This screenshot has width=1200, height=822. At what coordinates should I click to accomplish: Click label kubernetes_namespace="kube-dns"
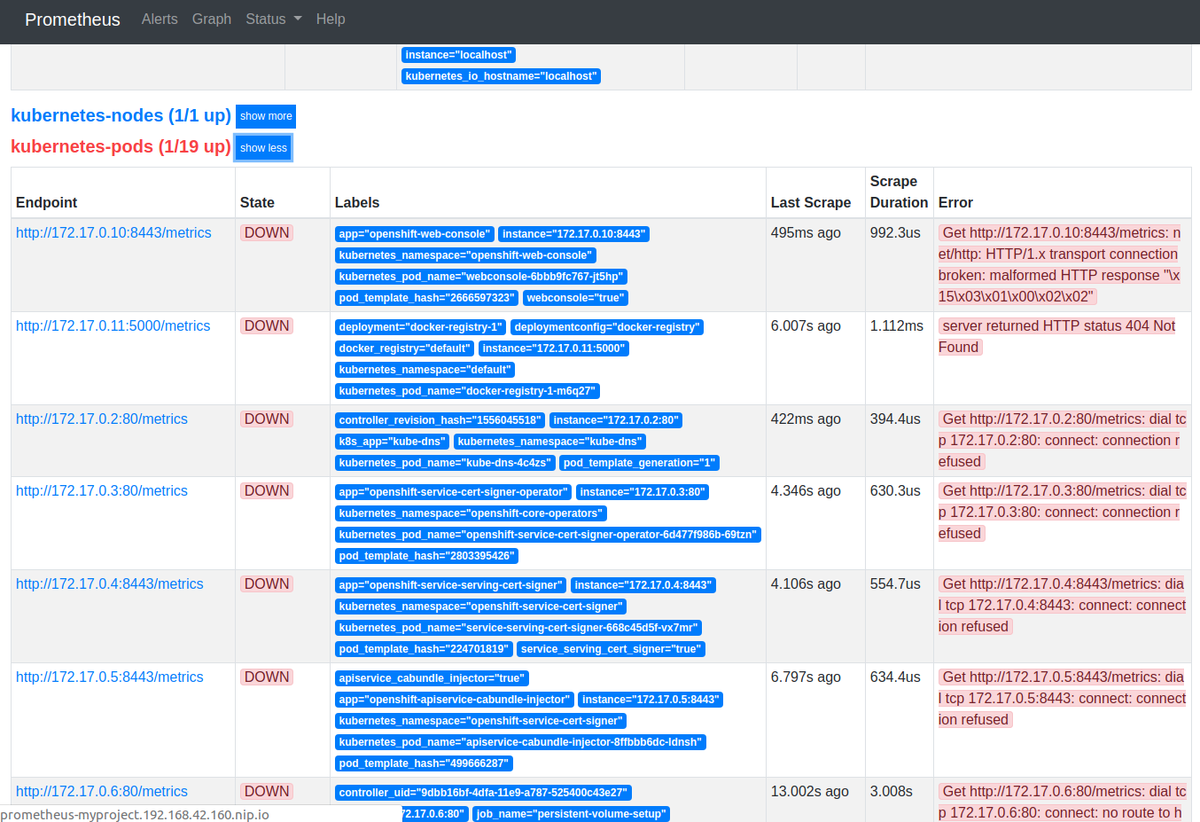549,442
